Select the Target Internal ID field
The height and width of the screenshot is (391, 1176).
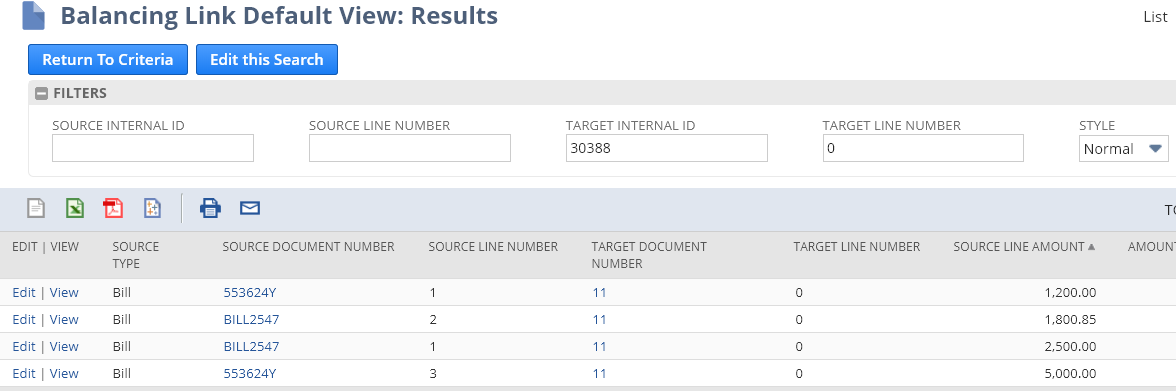tap(667, 148)
